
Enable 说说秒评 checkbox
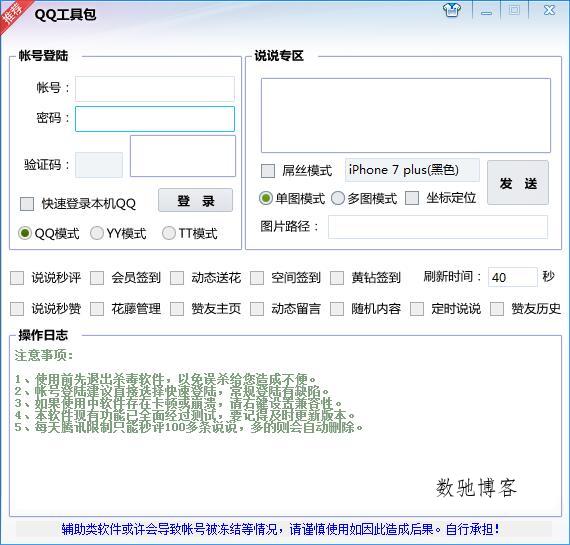coord(17,278)
